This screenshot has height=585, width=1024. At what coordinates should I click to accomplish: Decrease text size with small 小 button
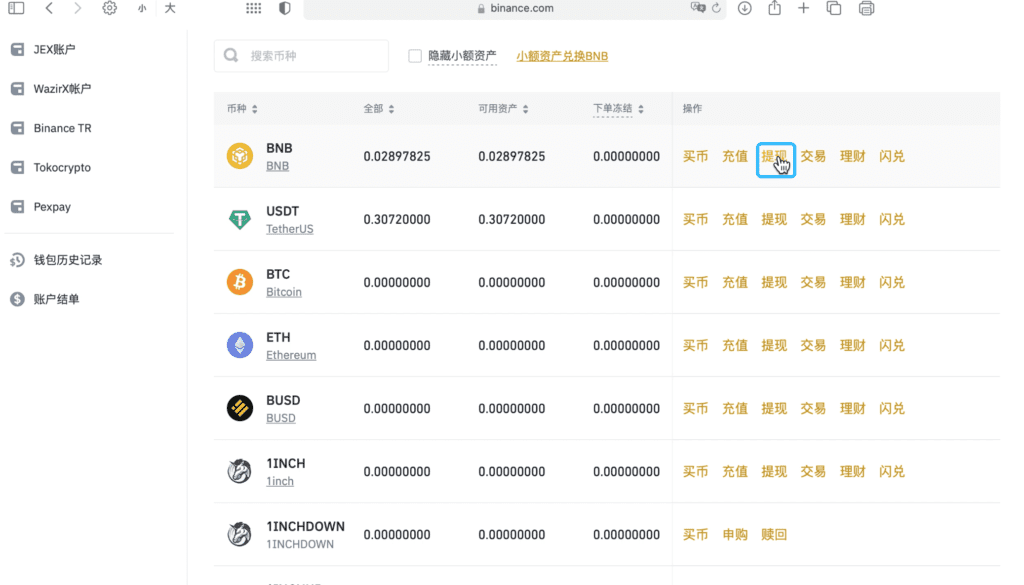142,8
